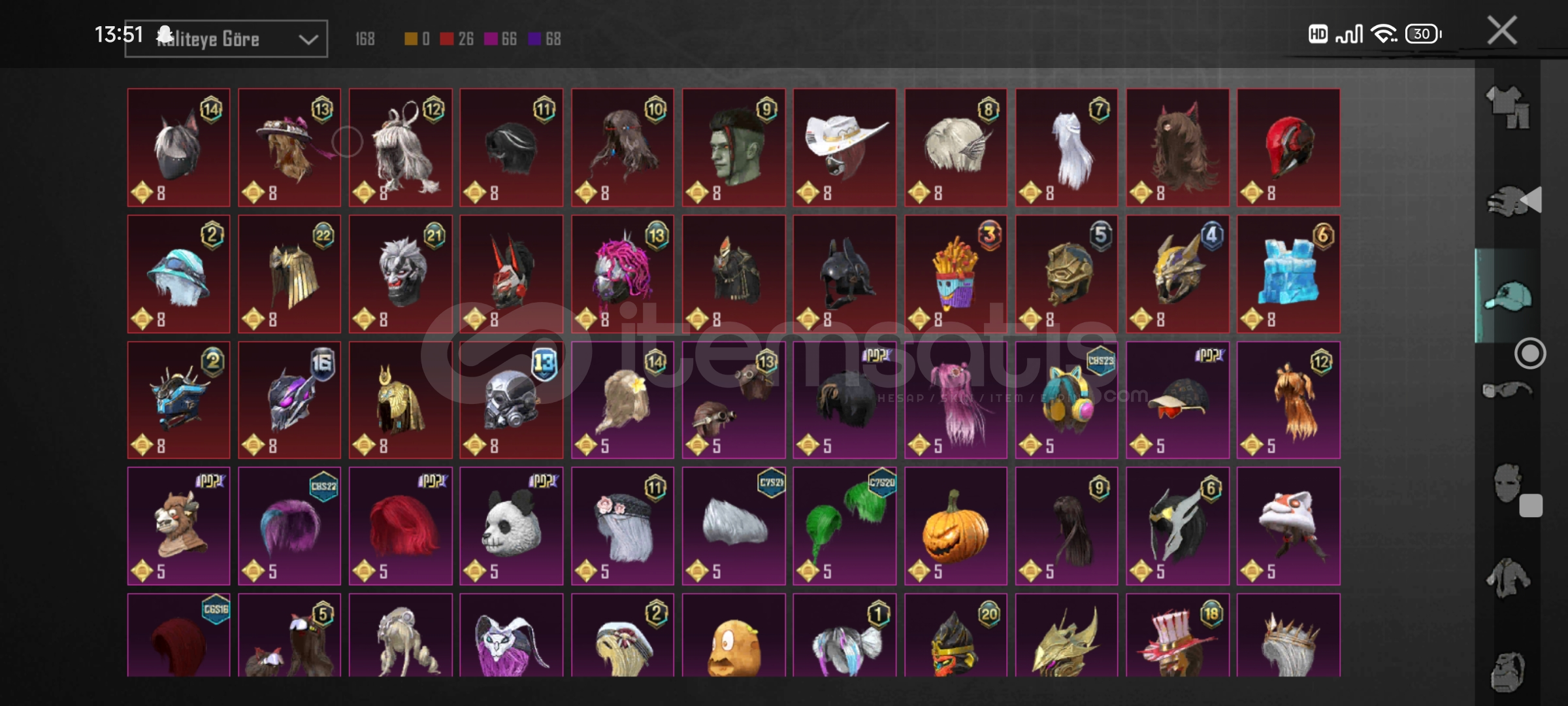Select the jacket category in sidebar
Viewport: 1568px width, 706px height.
(x=1508, y=577)
